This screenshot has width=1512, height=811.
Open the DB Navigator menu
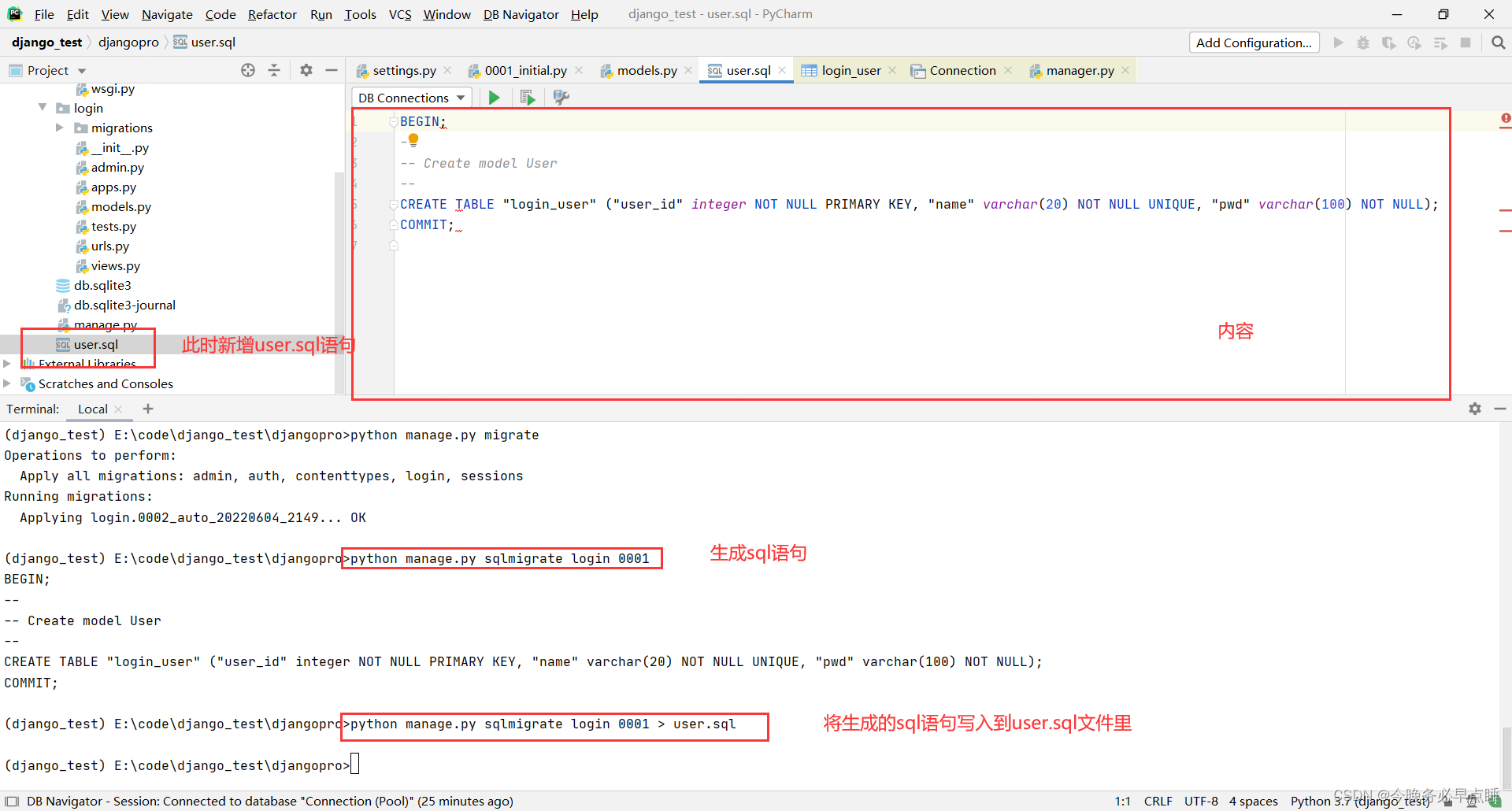click(521, 14)
